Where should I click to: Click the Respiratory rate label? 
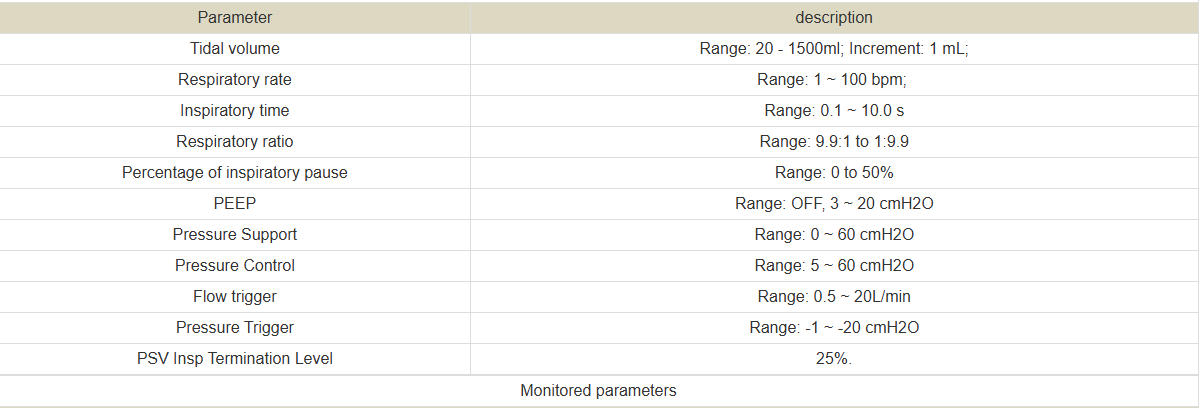coord(235,79)
